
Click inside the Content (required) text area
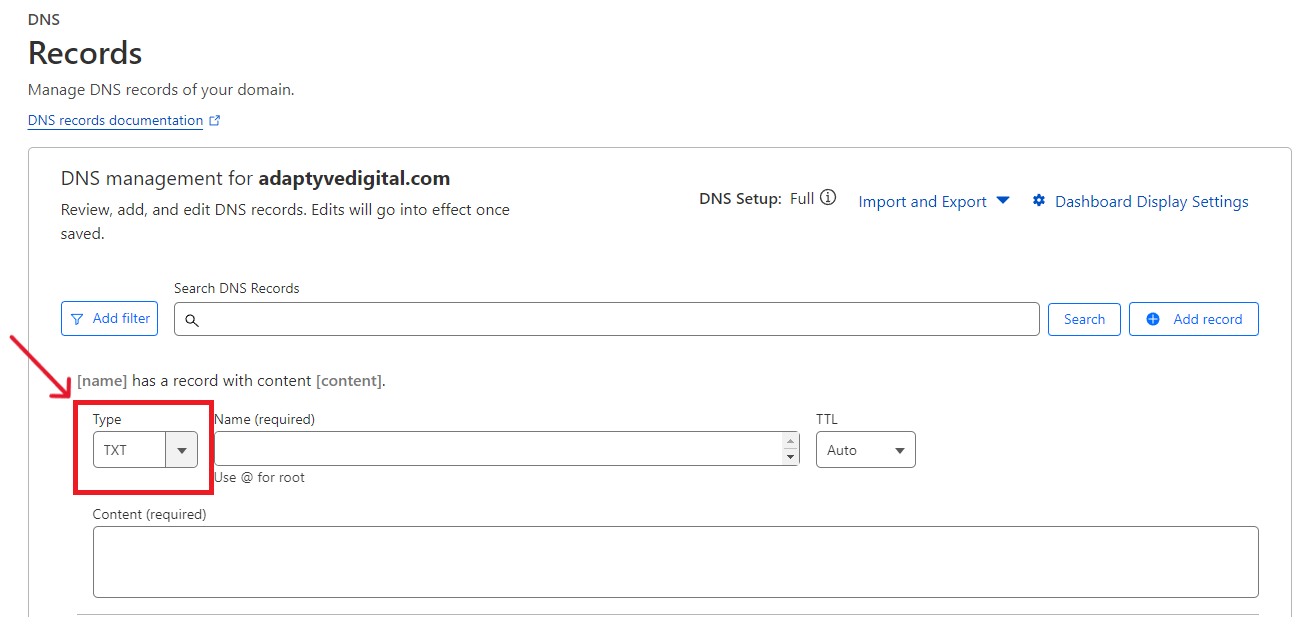pos(675,561)
